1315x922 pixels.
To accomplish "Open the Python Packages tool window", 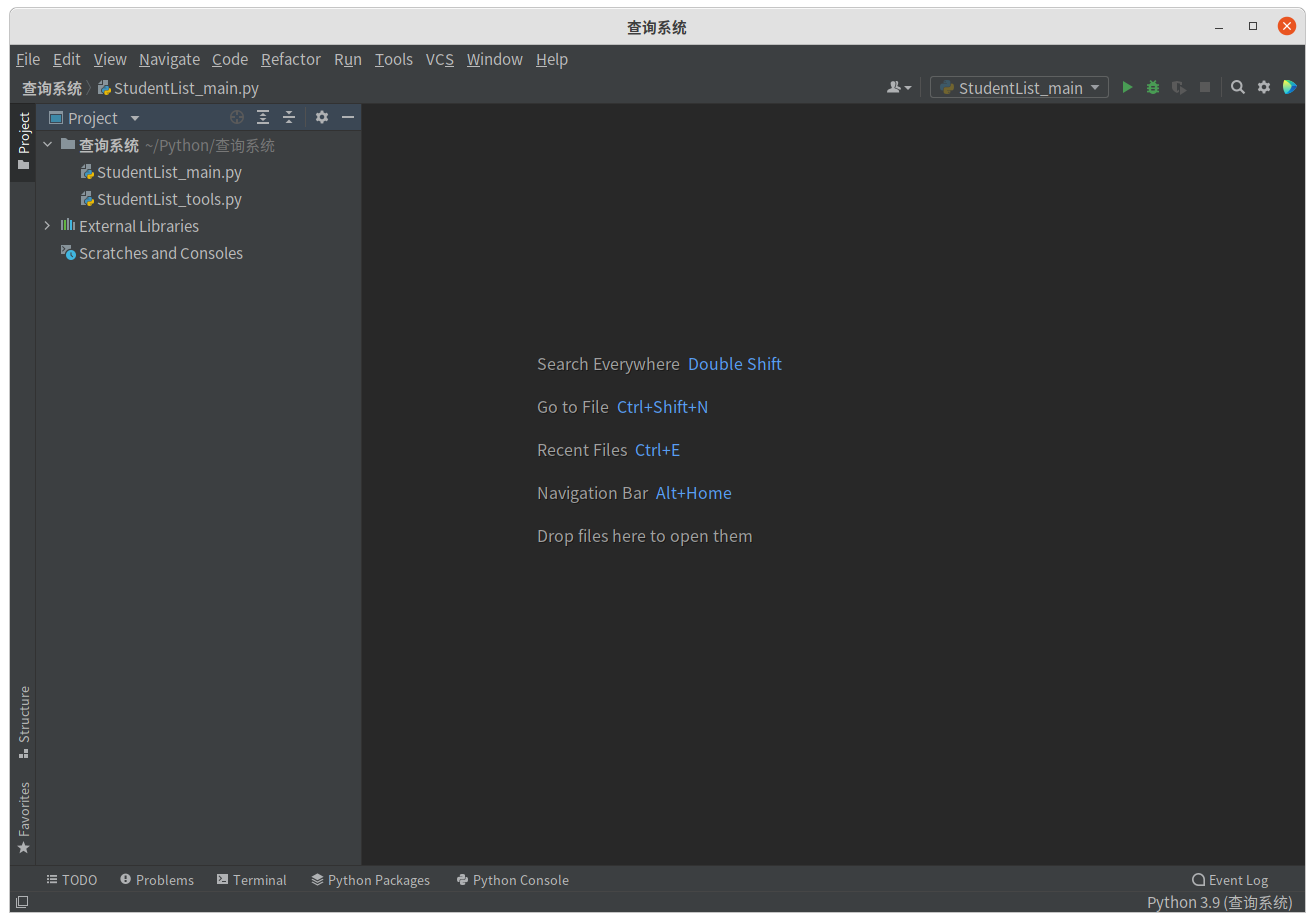I will point(370,880).
